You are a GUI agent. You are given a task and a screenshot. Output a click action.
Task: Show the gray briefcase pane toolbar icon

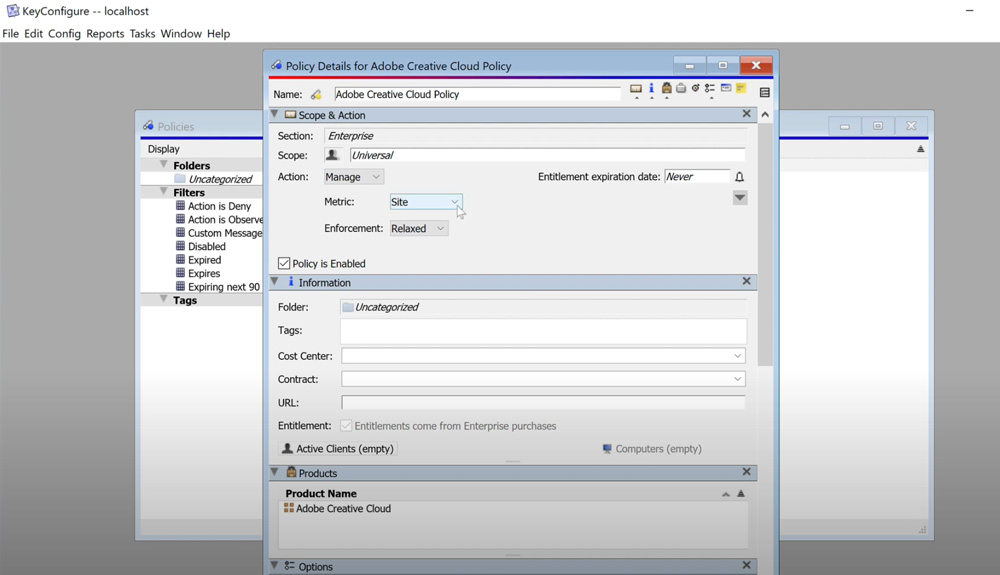coord(681,88)
